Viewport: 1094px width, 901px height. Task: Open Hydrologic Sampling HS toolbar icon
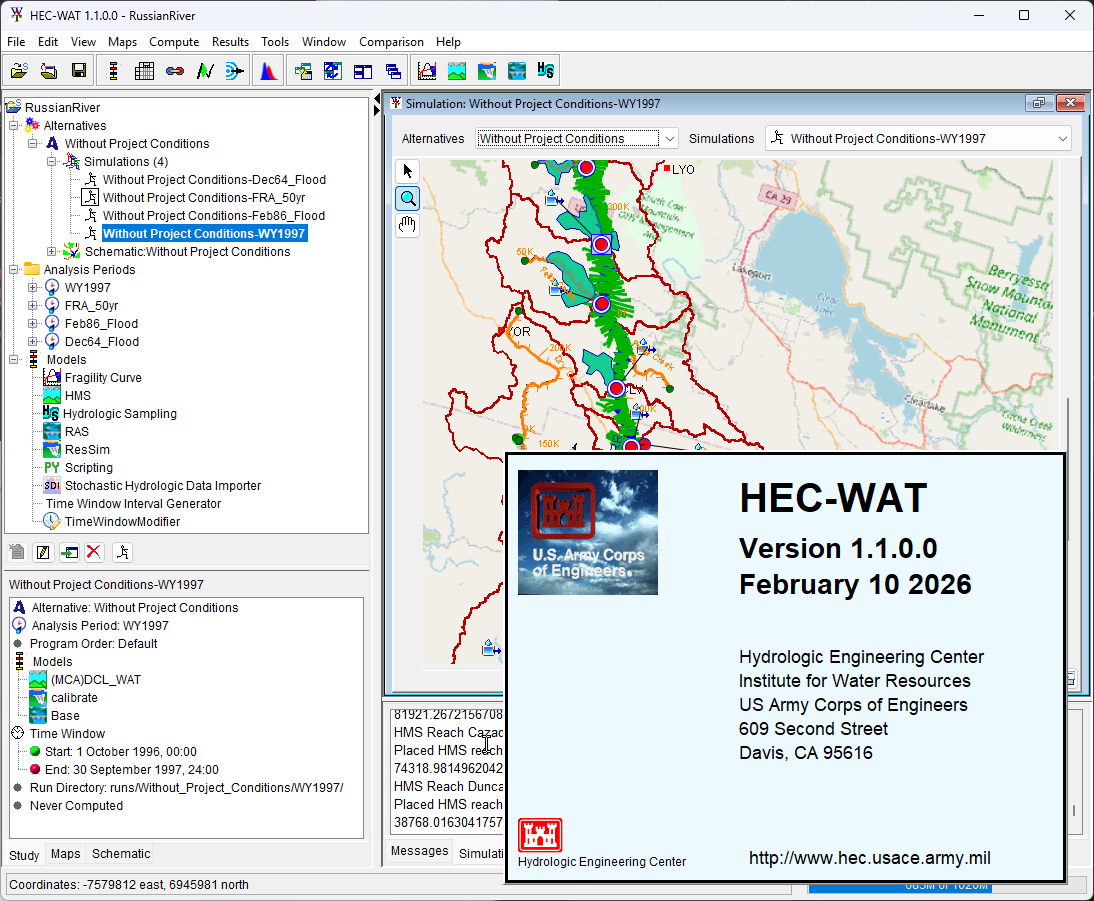pyautogui.click(x=546, y=70)
